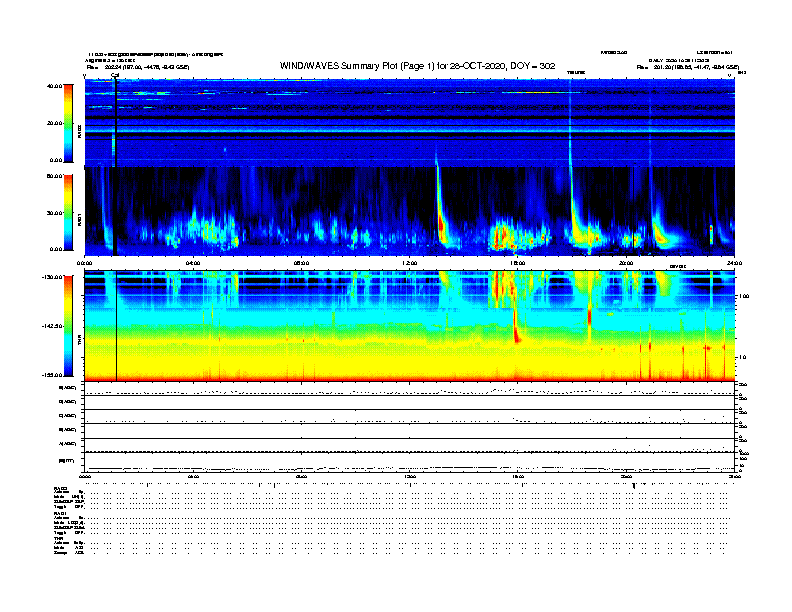Image resolution: width=792 pixels, height=612 pixels.
Task: Click the 24:00 tick label under the RAD1 panel
Action: (x=734, y=263)
